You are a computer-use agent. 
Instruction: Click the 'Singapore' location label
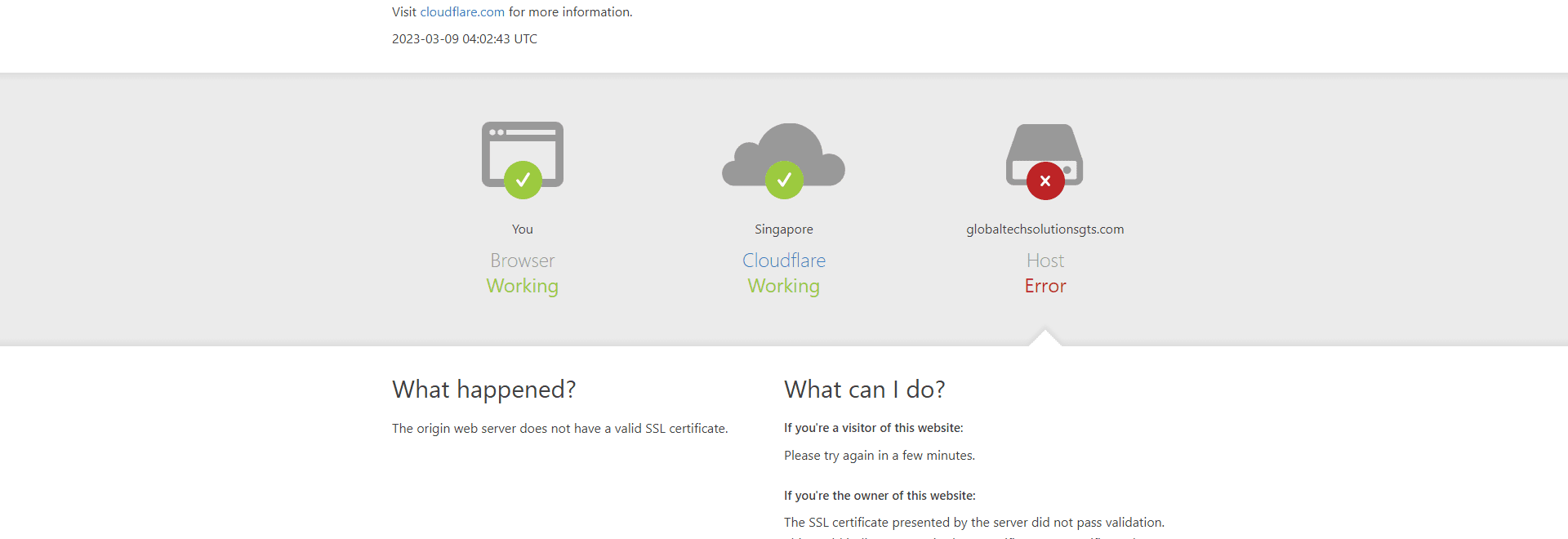coord(784,229)
